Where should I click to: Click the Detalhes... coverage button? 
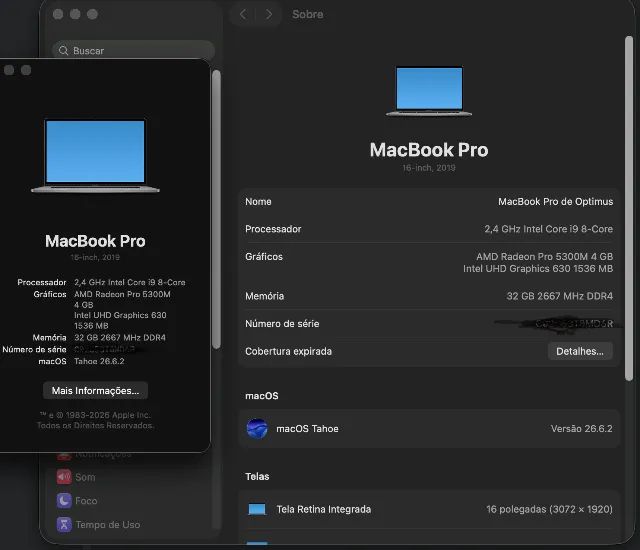pos(580,351)
